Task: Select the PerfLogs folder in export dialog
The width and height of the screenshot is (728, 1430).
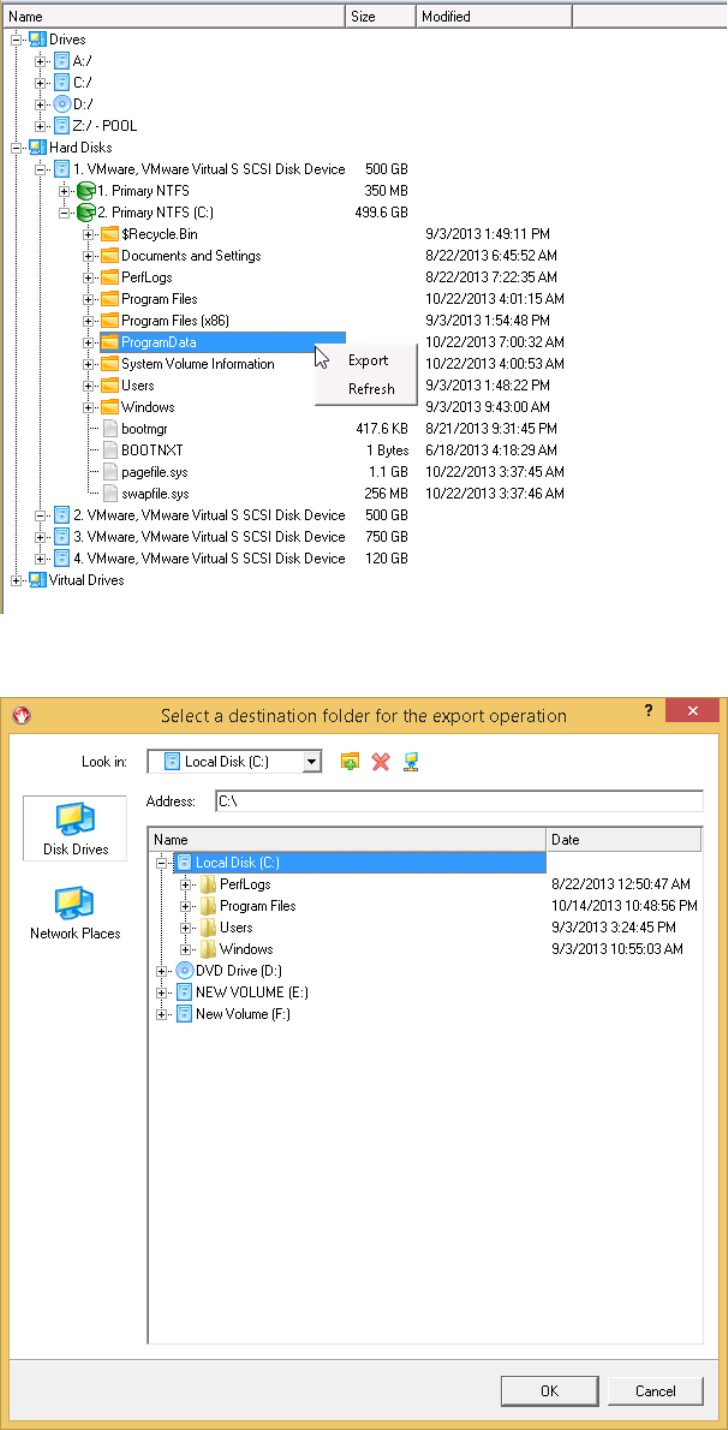Action: click(x=245, y=884)
